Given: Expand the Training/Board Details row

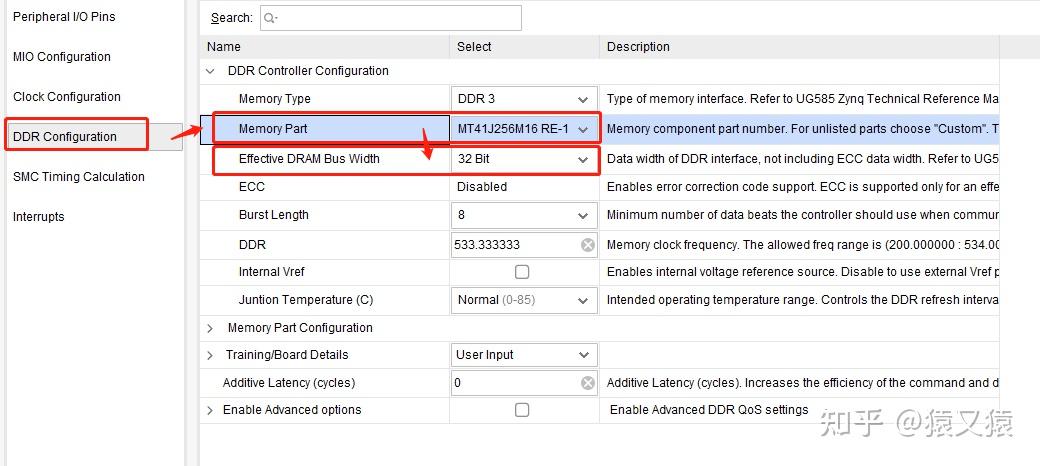Looking at the screenshot, I should (x=210, y=355).
